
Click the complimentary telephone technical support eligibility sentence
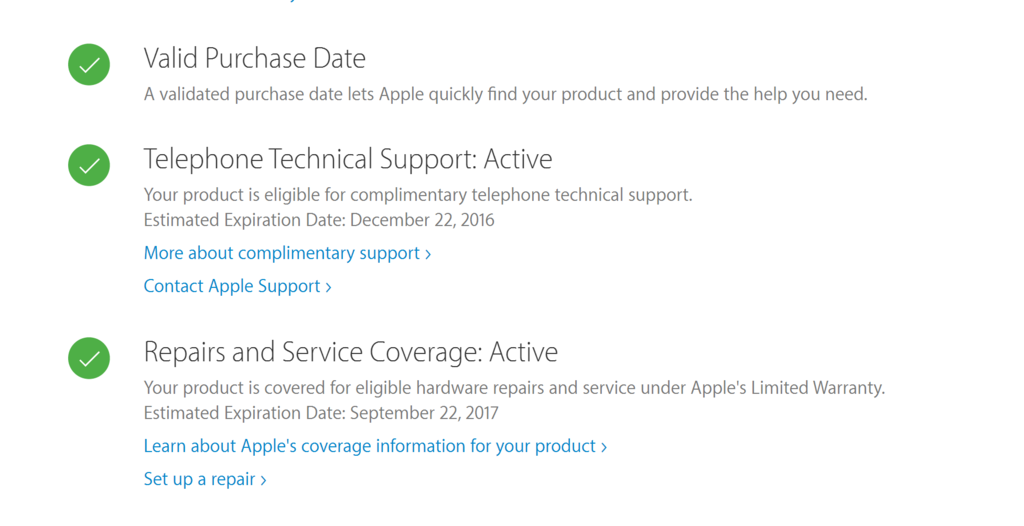click(418, 195)
